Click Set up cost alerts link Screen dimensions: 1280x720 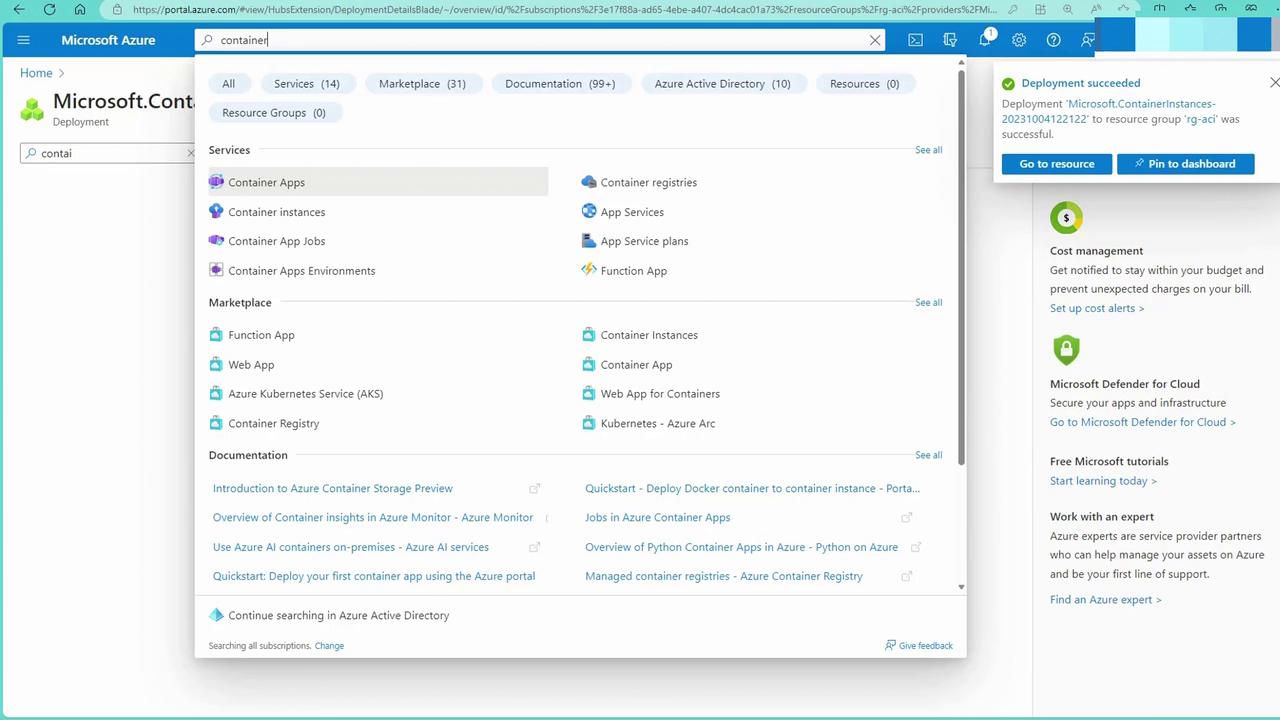tap(1097, 308)
